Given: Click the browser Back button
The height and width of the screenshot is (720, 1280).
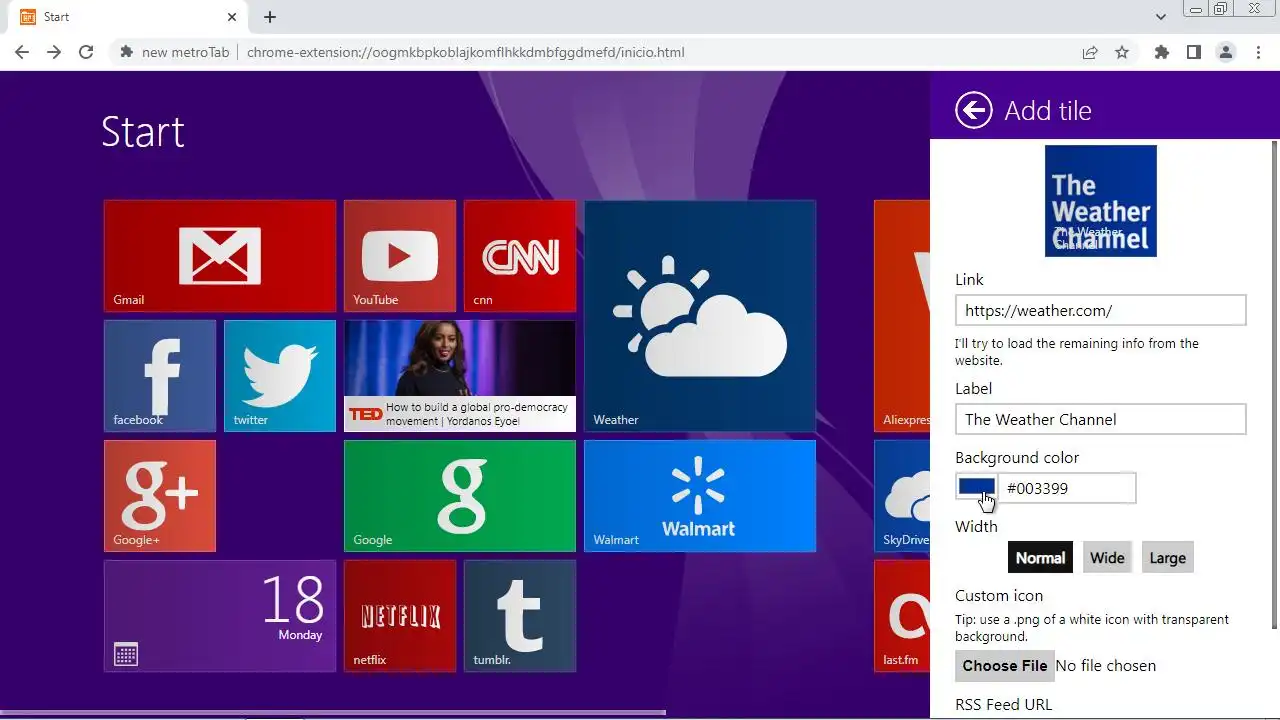Looking at the screenshot, I should tap(22, 52).
